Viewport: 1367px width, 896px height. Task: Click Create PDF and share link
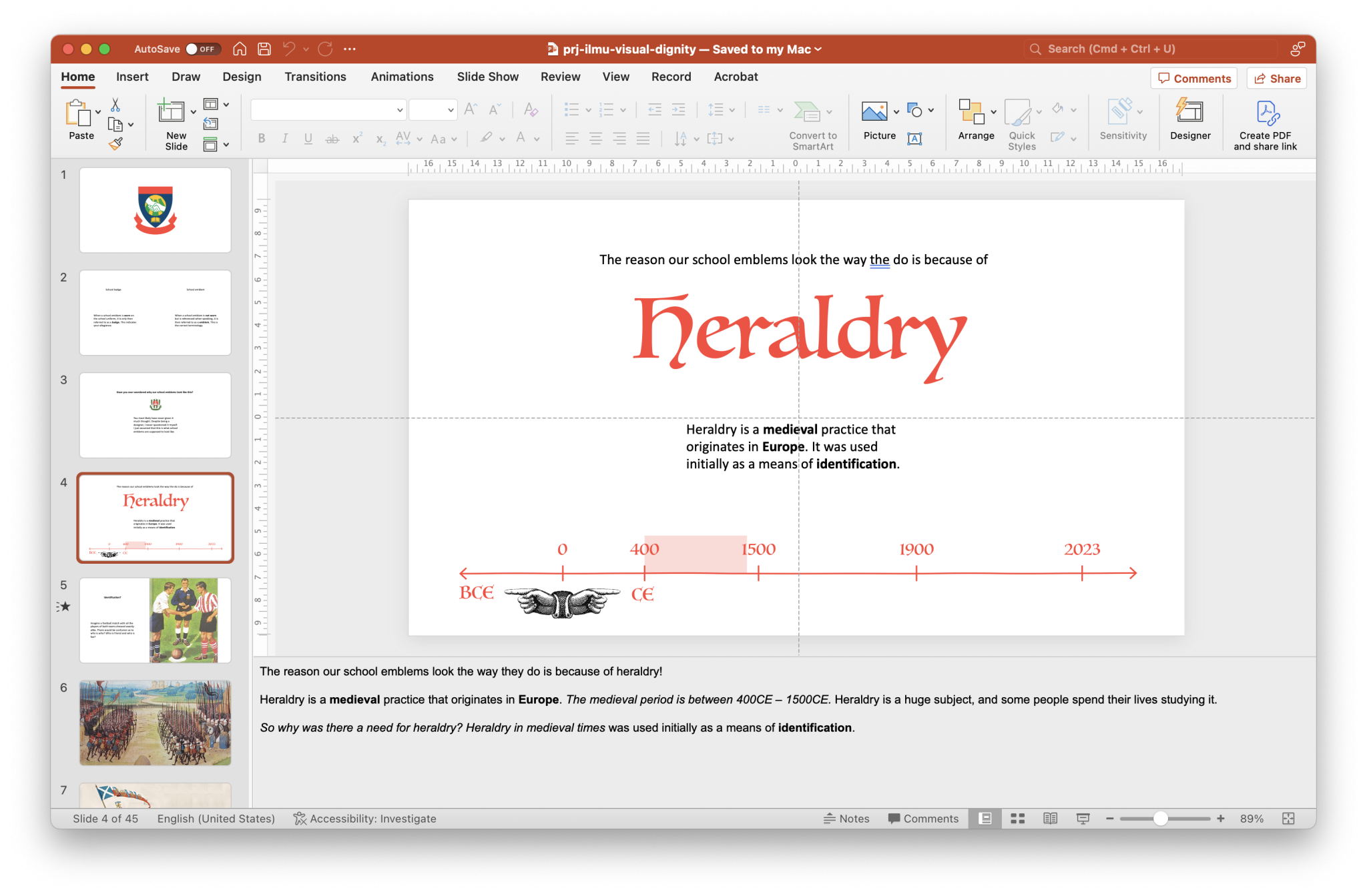coord(1266,123)
